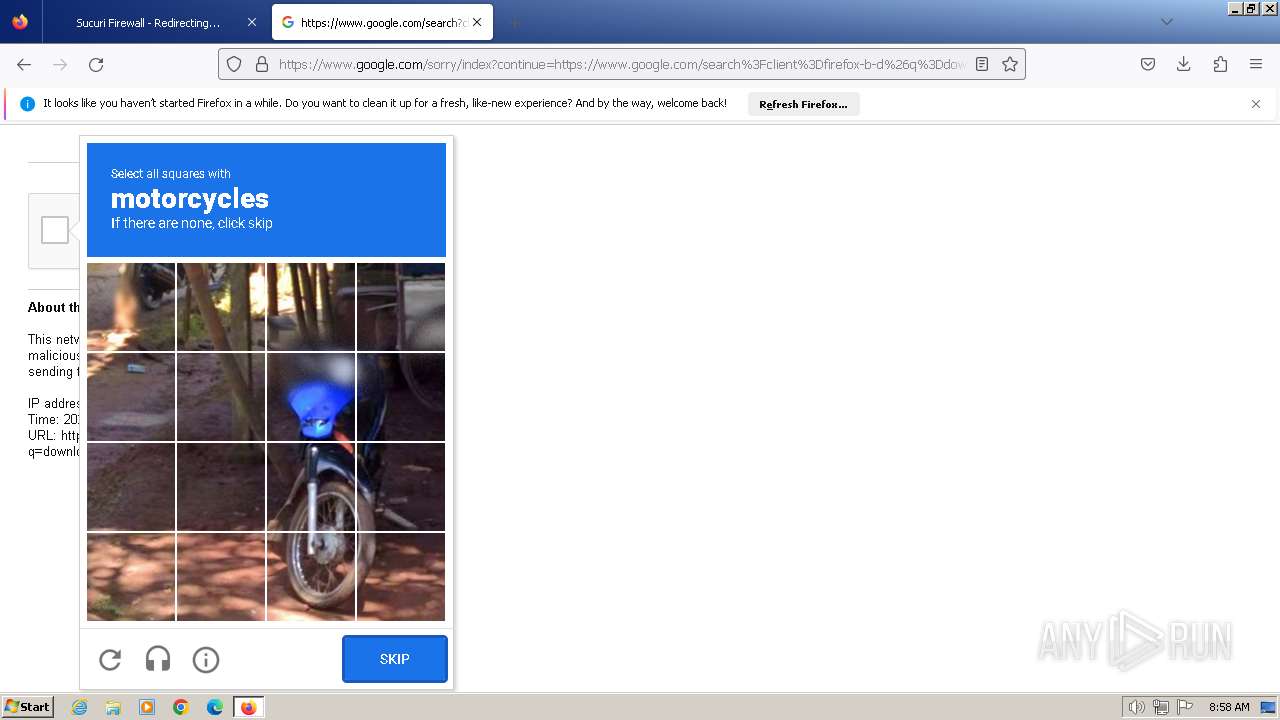Open the system tray volume icon
Image resolution: width=1280 pixels, height=720 pixels.
(x=1136, y=707)
